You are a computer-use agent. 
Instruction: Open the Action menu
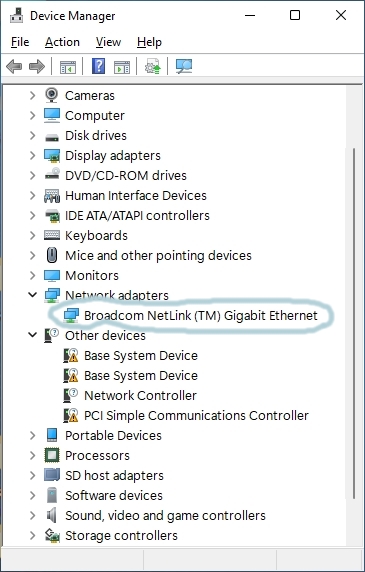click(62, 42)
